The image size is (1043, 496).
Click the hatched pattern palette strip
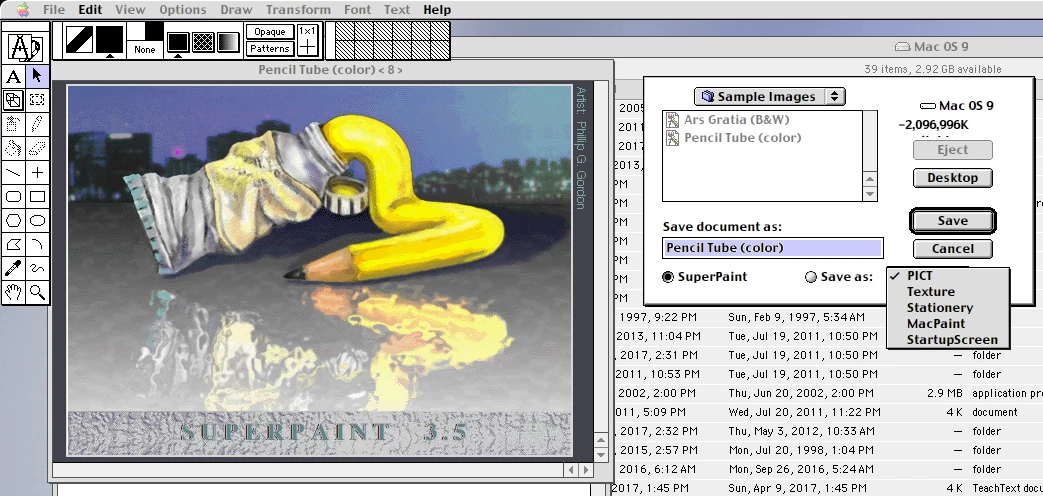(x=392, y=40)
